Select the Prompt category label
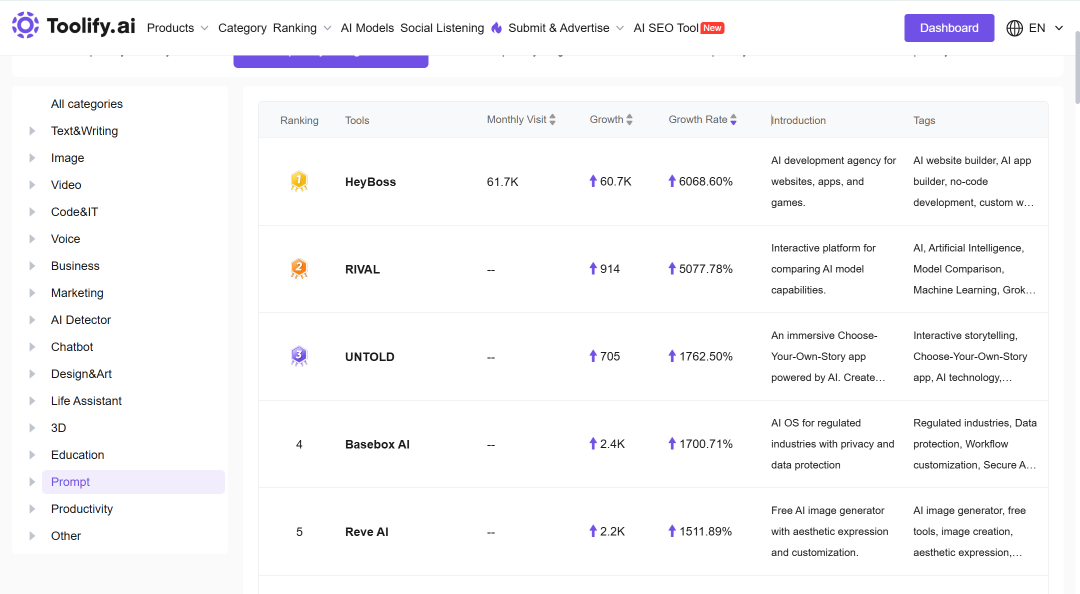Screen dimensions: 1080x594 tap(70, 482)
